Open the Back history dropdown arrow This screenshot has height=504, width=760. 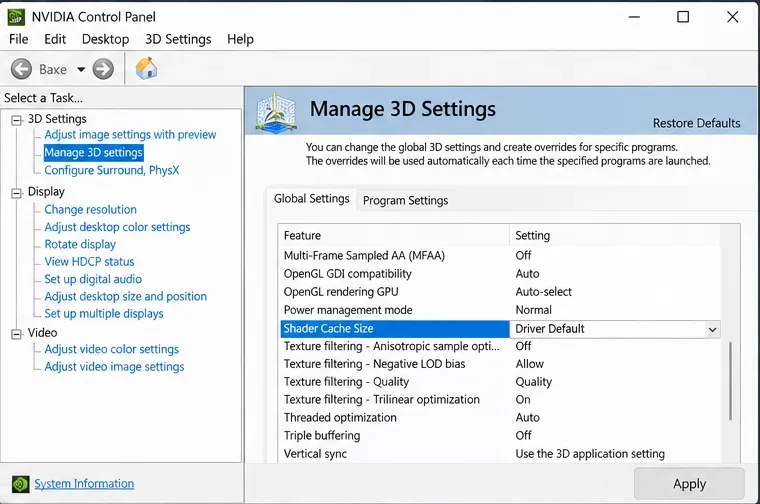[81, 70]
